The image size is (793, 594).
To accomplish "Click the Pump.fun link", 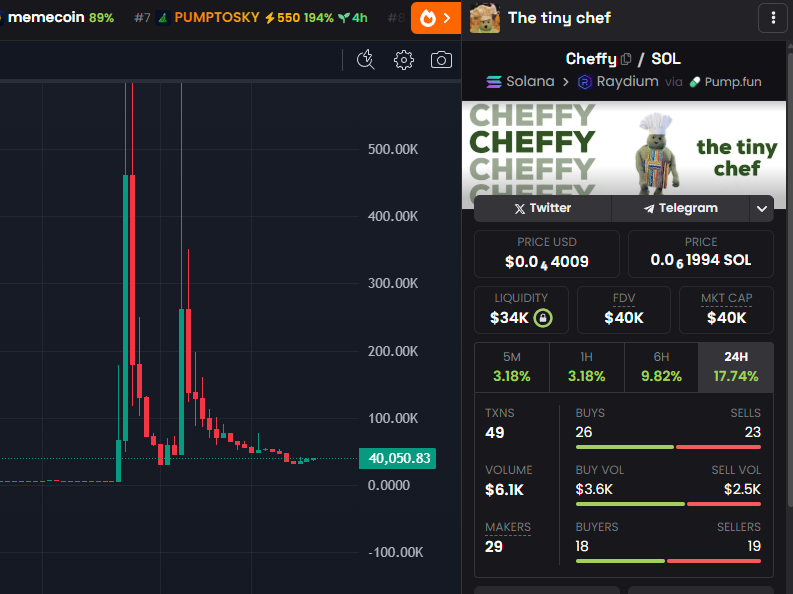I will 725,81.
